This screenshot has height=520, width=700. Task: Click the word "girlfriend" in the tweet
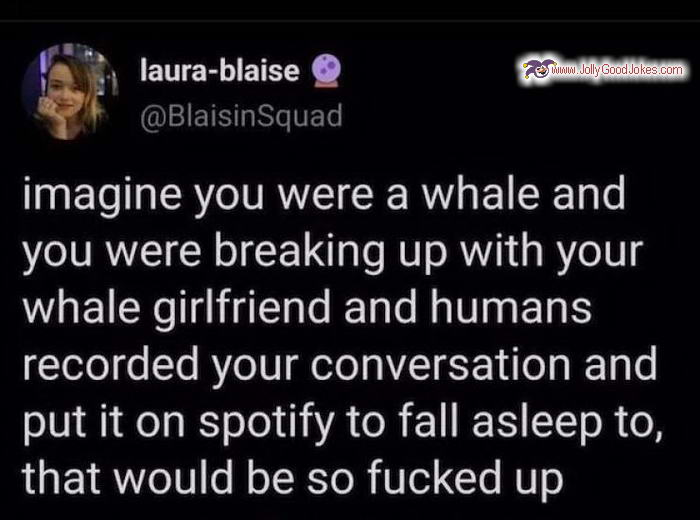tap(242, 308)
